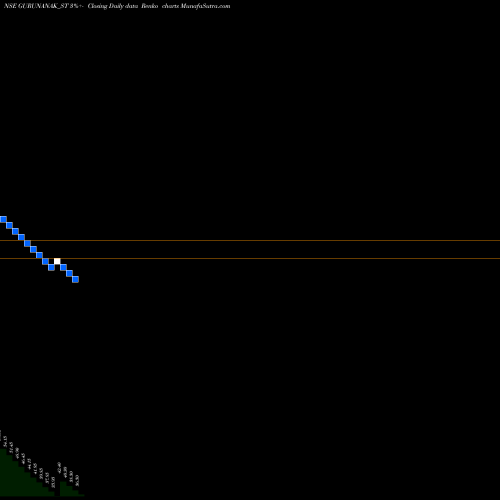The width and height of the screenshot is (500, 500).
Task: Click the white Renko brick
Action: 57,261
